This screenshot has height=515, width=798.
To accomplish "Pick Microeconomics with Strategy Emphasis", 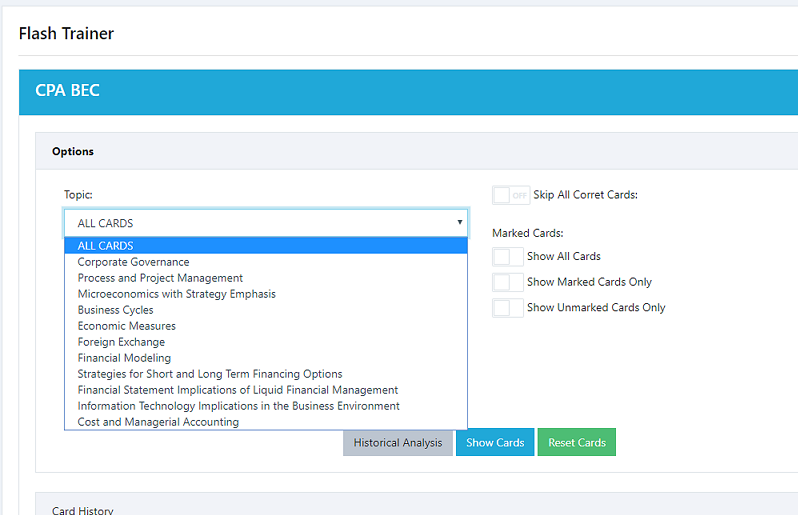I will pyautogui.click(x=266, y=294).
